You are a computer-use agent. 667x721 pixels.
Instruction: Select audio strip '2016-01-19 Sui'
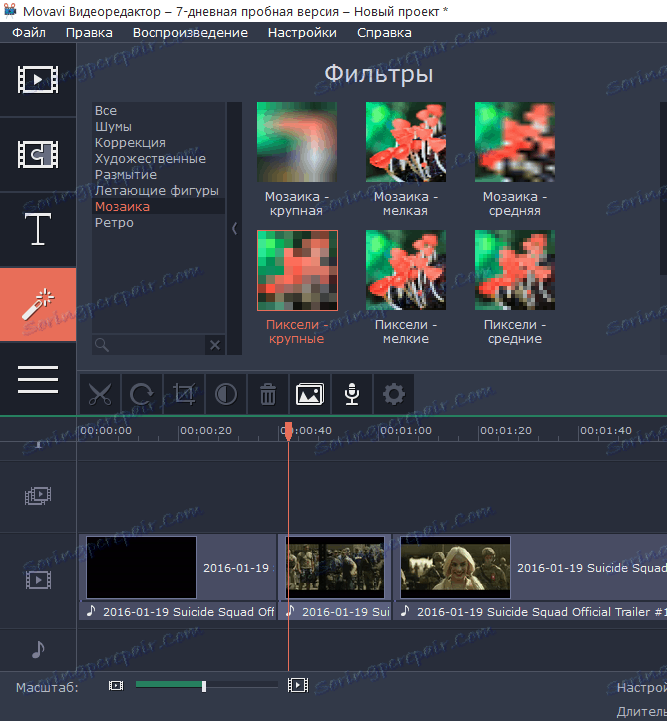click(335, 612)
